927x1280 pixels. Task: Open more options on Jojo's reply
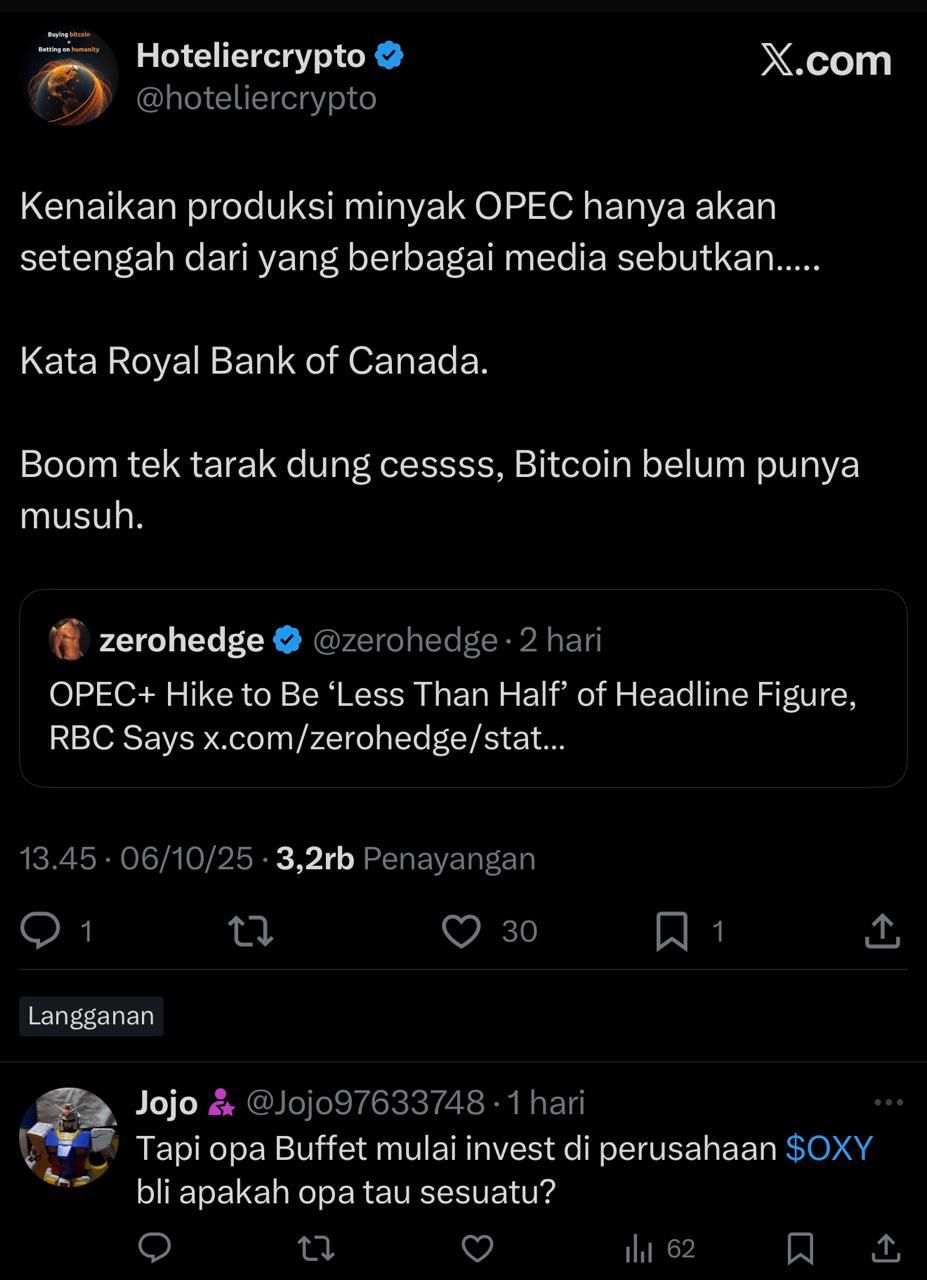pyautogui.click(x=888, y=1102)
